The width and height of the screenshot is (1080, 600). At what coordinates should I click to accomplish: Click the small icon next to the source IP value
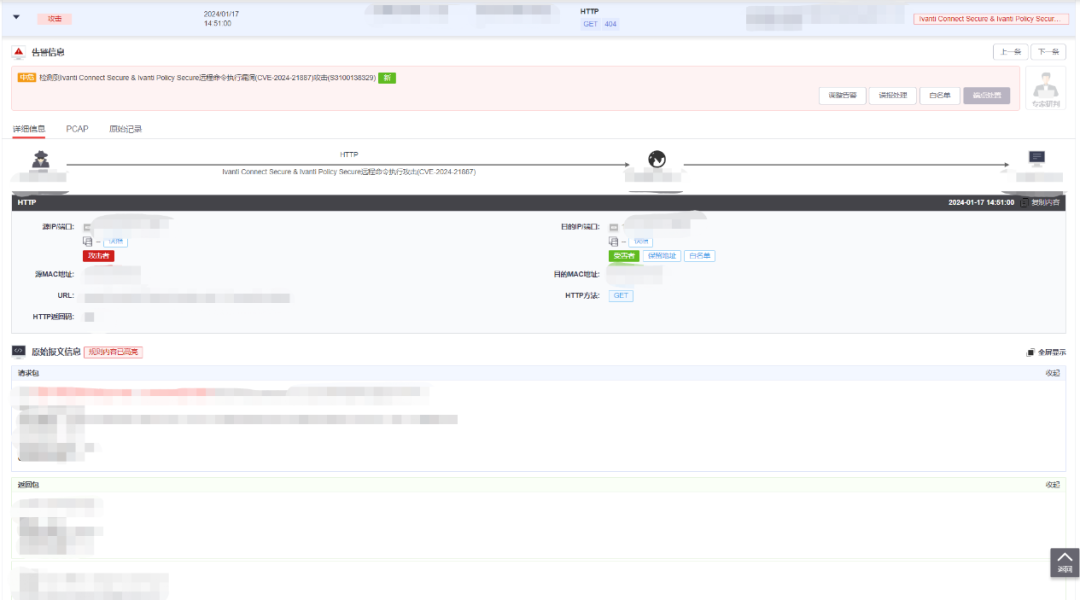click(87, 227)
